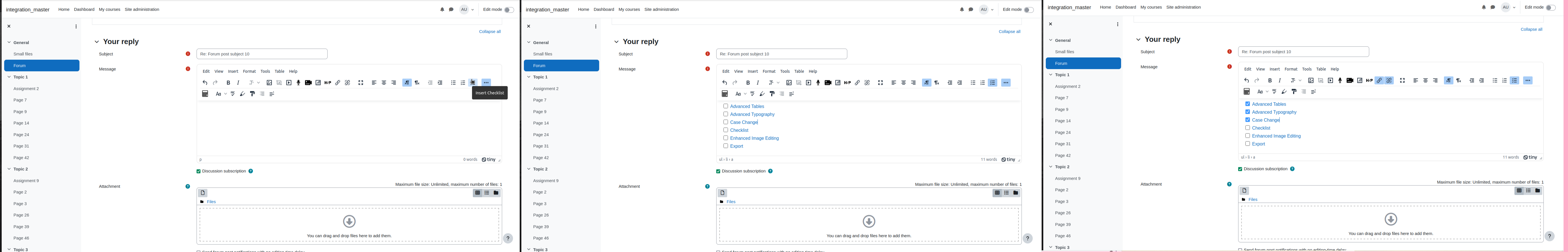
Task: Open the Edit menu in right panel editor
Action: coord(1248,69)
